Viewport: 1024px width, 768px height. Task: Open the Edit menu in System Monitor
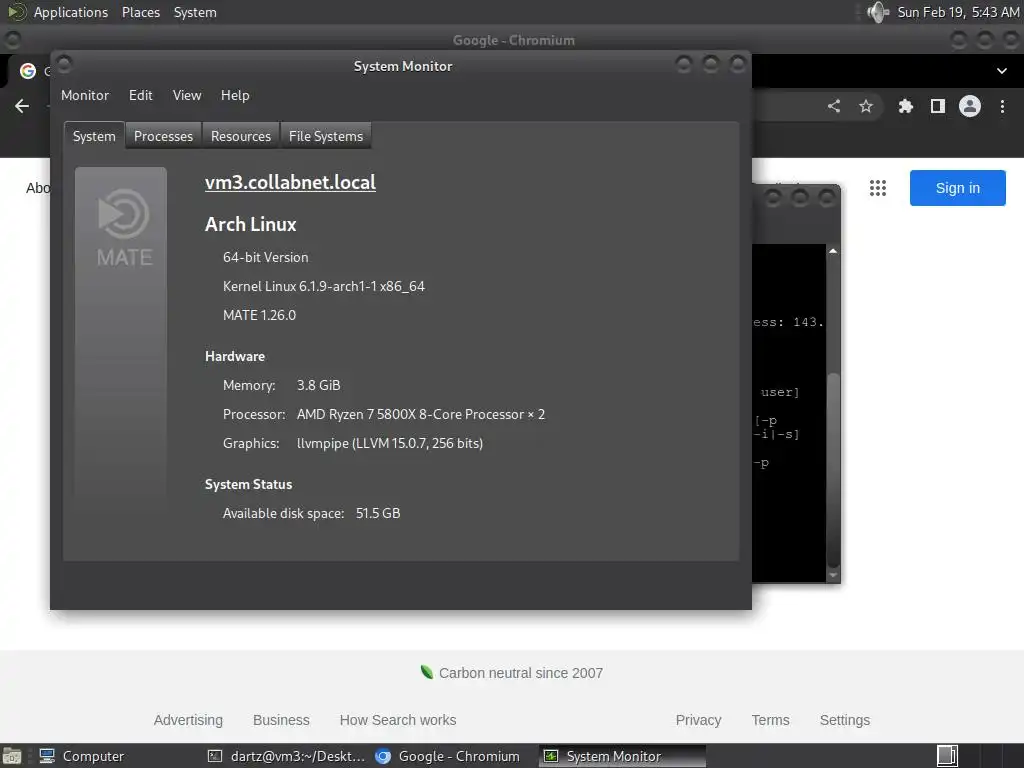[x=140, y=95]
